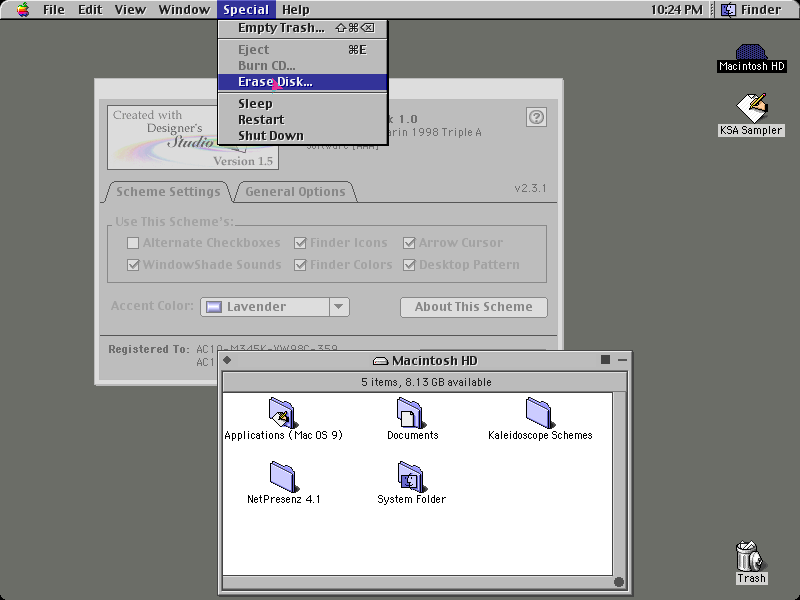Click the resize corner of Macintosh HD window
The height and width of the screenshot is (600, 800).
point(619,582)
